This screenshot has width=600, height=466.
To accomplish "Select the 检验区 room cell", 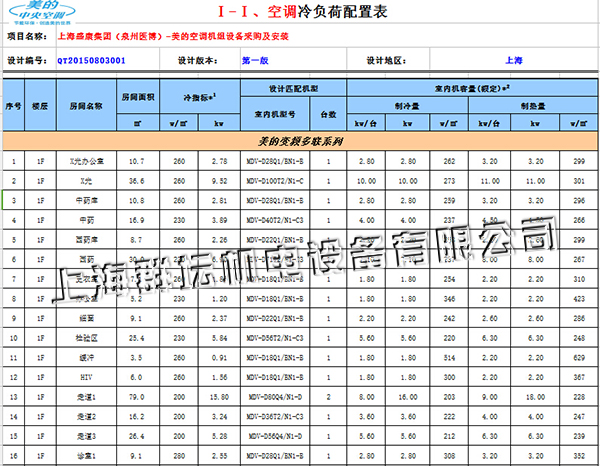I will pyautogui.click(x=86, y=338).
